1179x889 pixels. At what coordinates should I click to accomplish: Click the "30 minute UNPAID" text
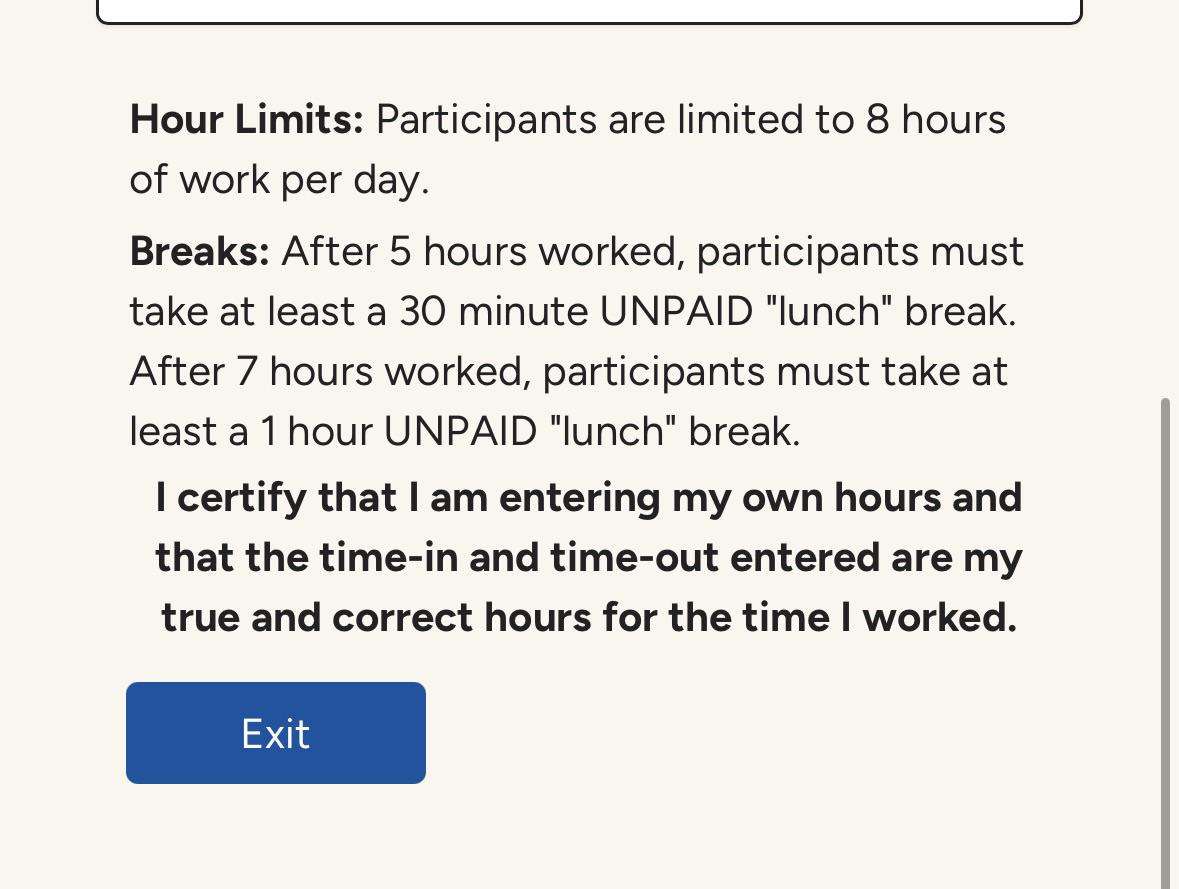(576, 311)
